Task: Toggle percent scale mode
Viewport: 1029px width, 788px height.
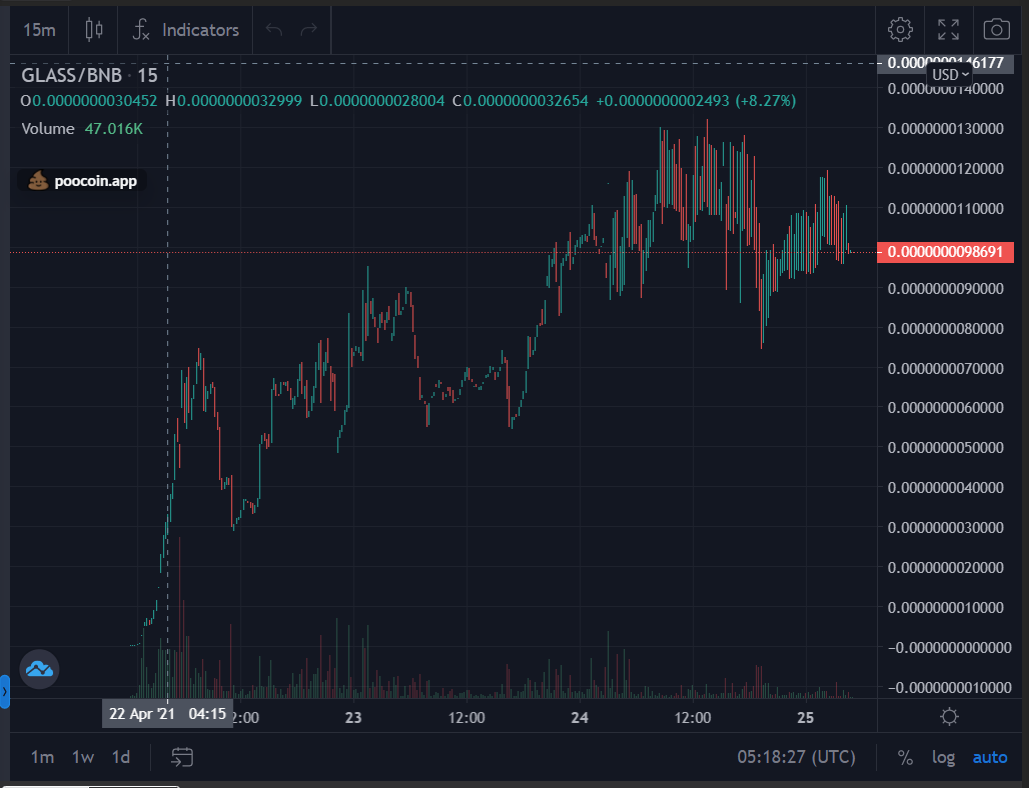Action: coord(905,758)
